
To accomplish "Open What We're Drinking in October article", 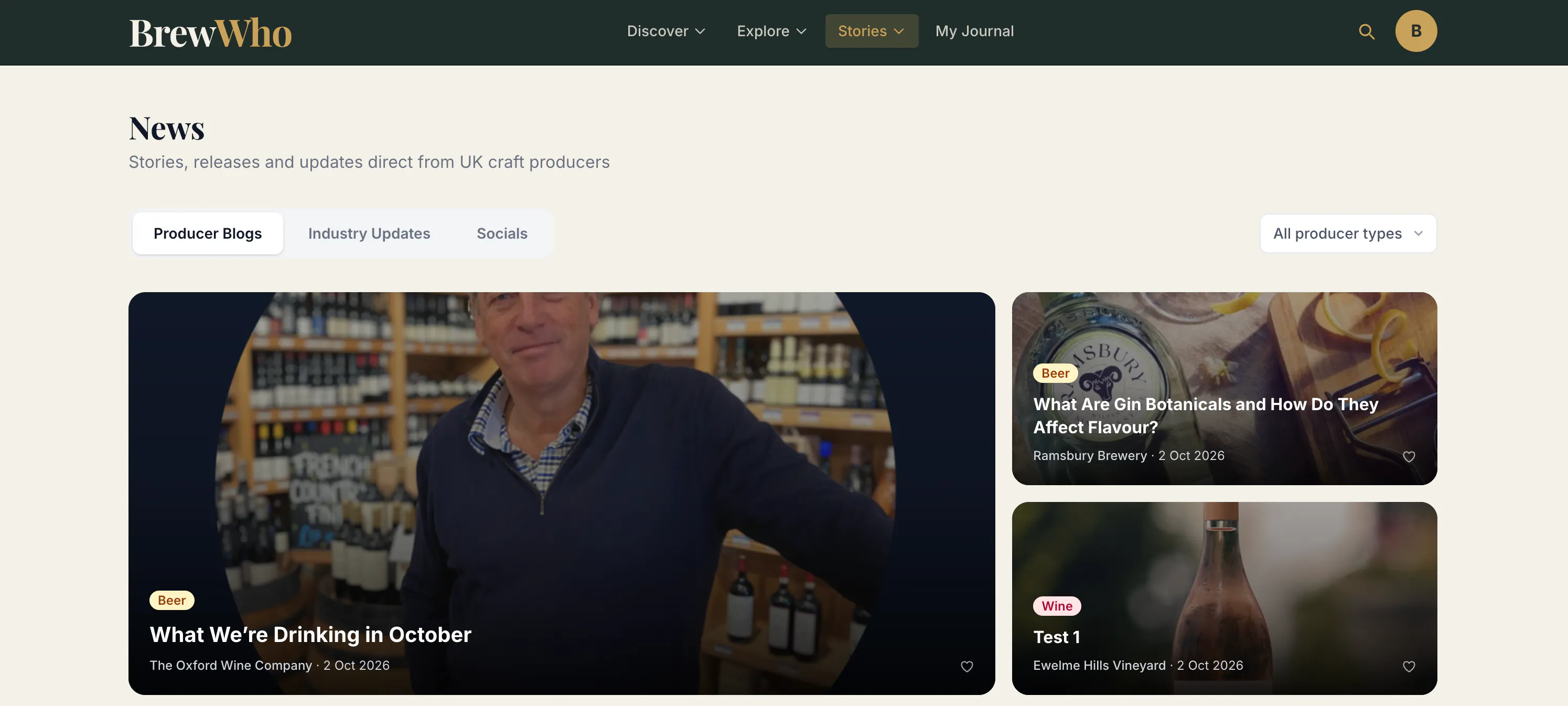I will pyautogui.click(x=310, y=635).
